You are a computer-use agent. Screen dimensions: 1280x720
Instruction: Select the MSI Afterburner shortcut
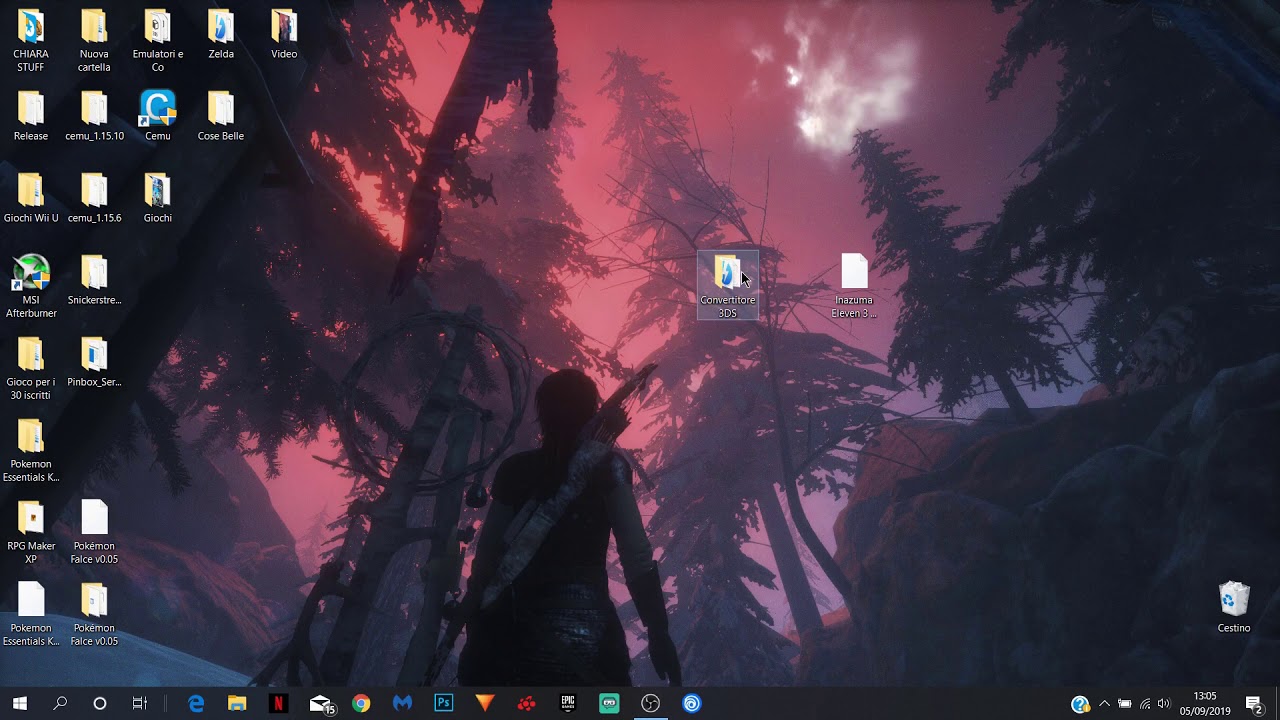[31, 287]
